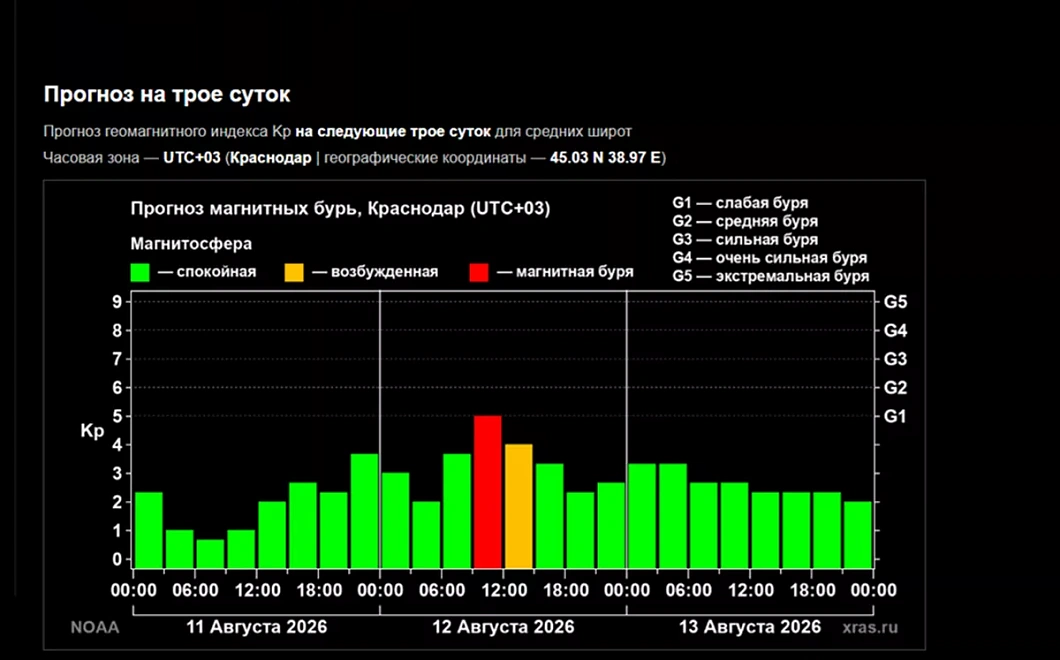
Task: Click the yellow 'возбужденная' legend swatch
Action: tap(294, 273)
